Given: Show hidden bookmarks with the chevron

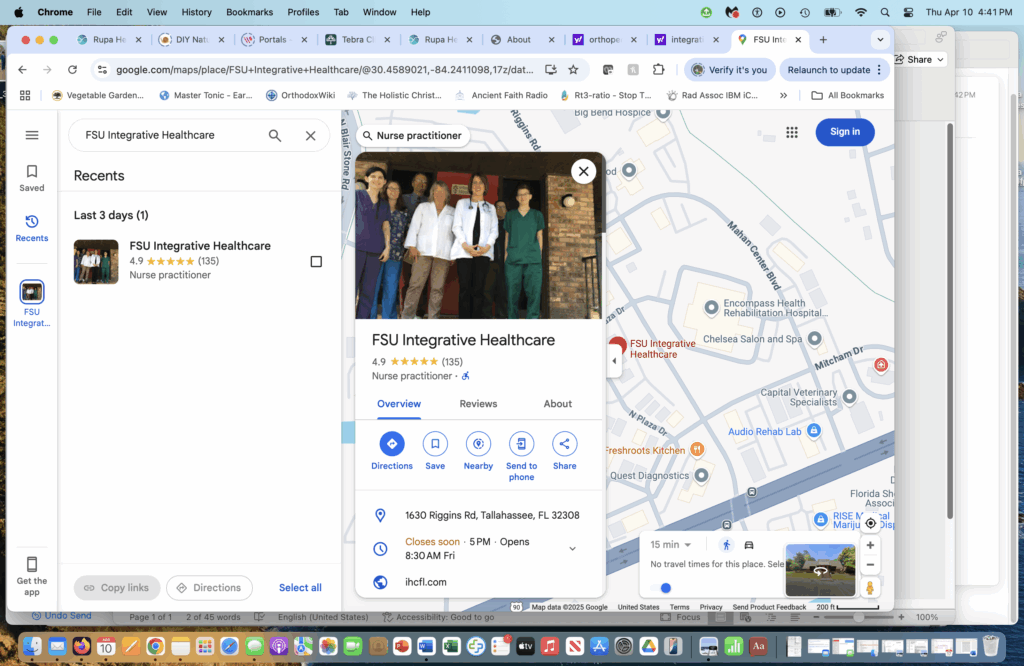Looking at the screenshot, I should tap(783, 95).
